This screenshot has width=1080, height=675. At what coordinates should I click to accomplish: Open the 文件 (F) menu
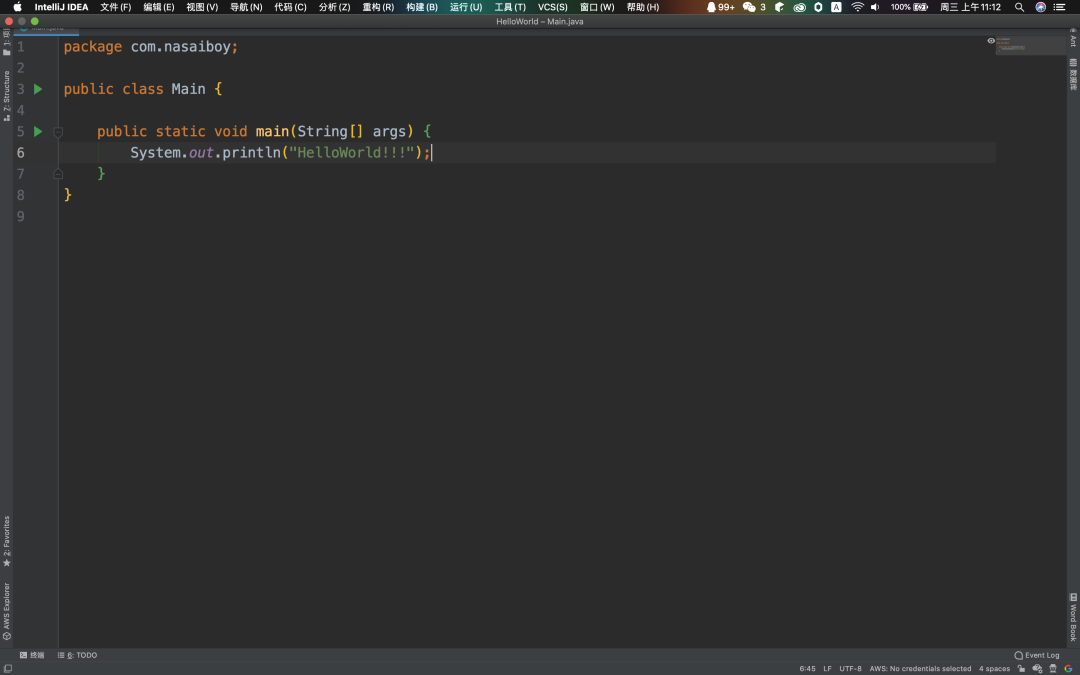116,7
